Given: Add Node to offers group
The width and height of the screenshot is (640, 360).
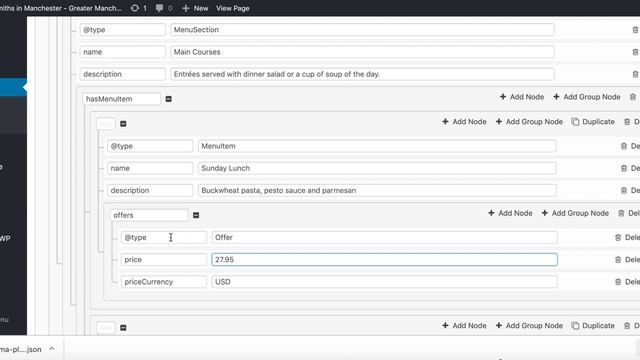Looking at the screenshot, I should tap(510, 213).
